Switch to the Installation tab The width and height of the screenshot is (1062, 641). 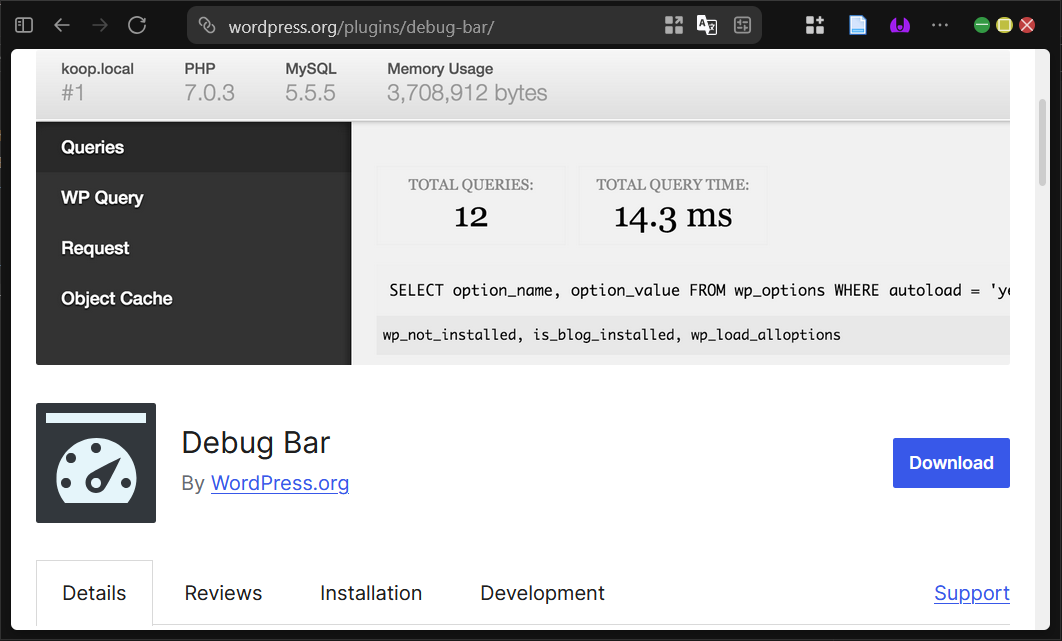coord(371,593)
